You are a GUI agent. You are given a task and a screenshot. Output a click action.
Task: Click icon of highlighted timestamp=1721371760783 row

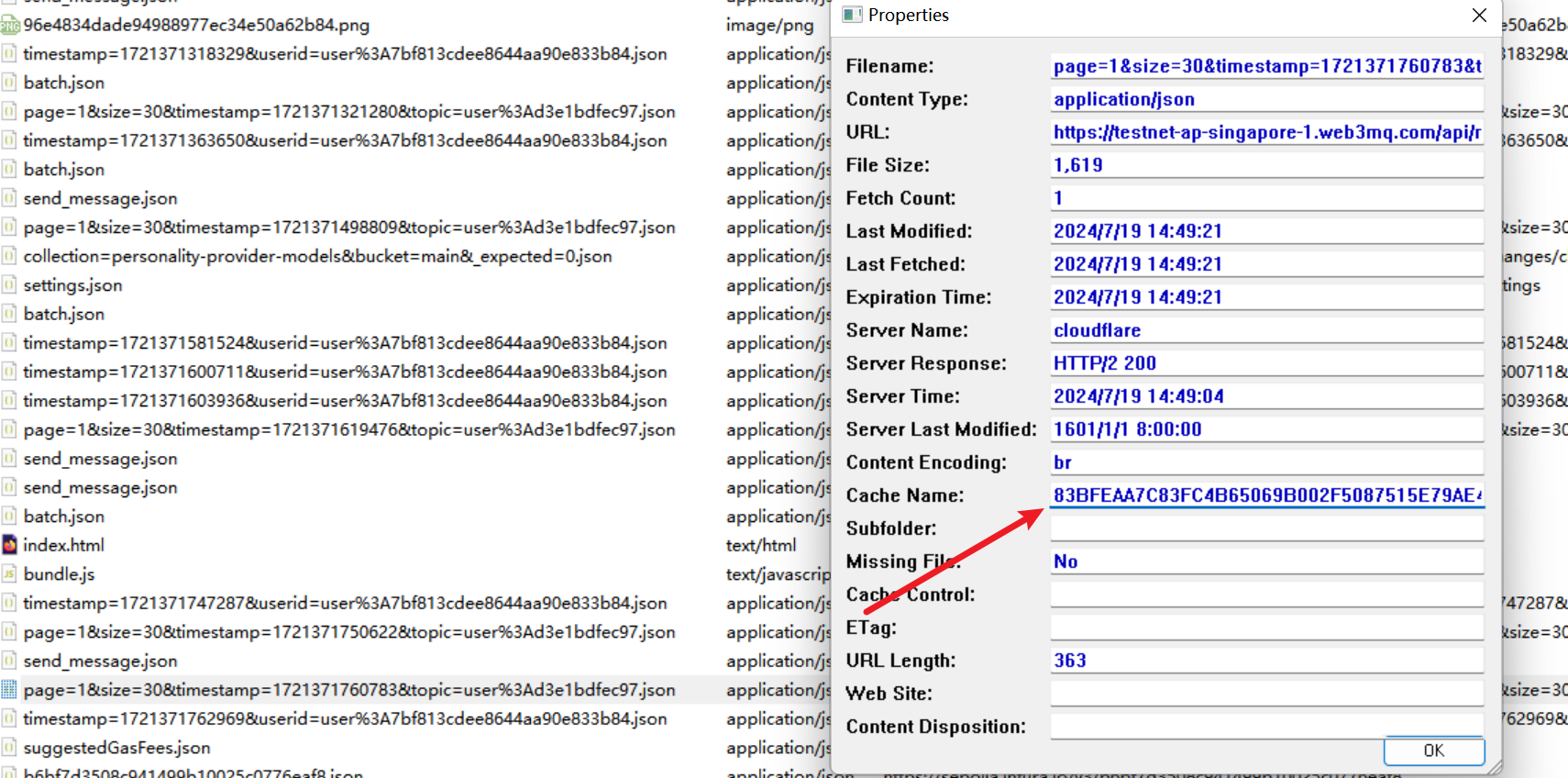[x=10, y=690]
